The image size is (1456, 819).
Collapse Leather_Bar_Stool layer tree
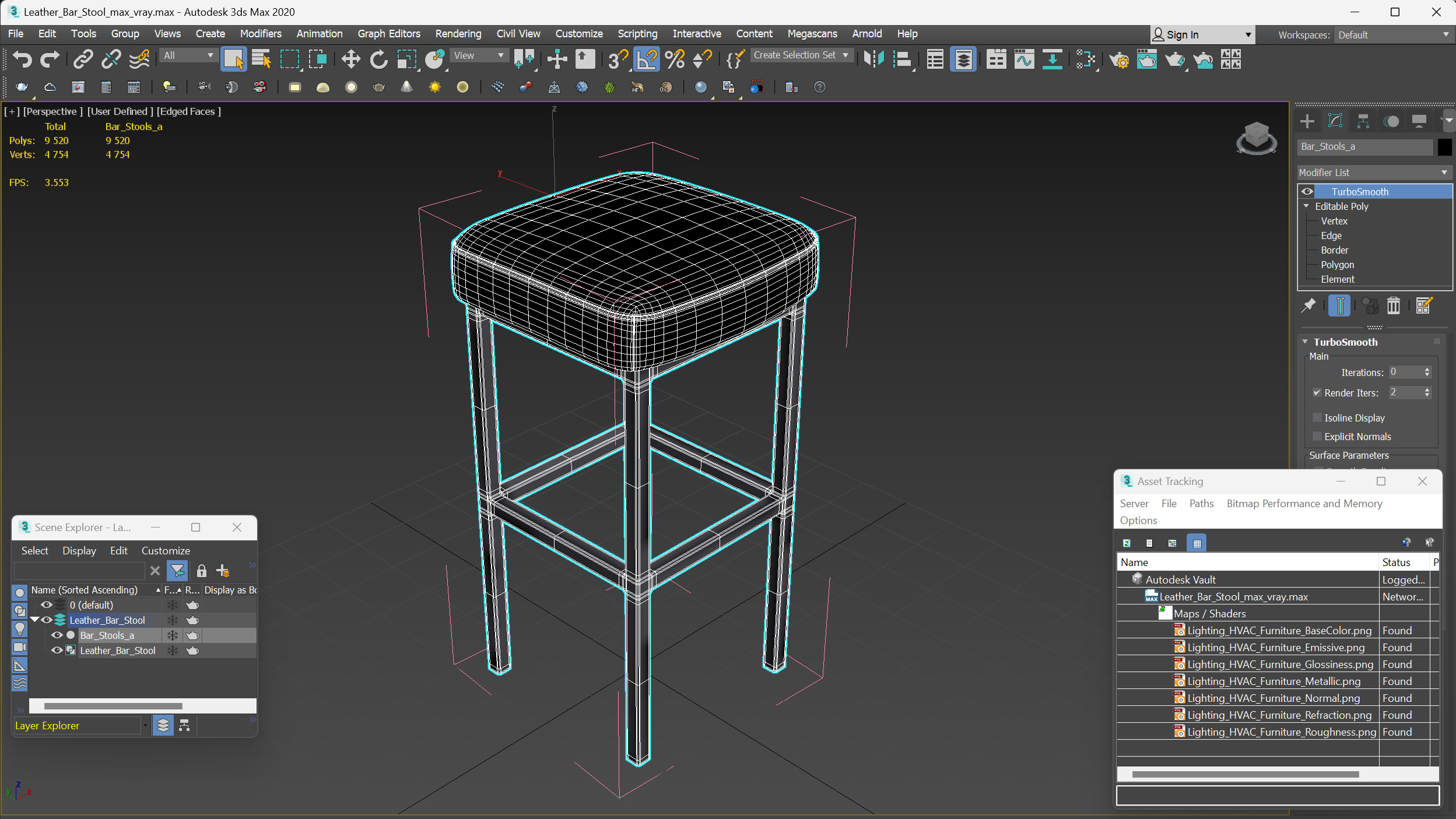tap(34, 620)
